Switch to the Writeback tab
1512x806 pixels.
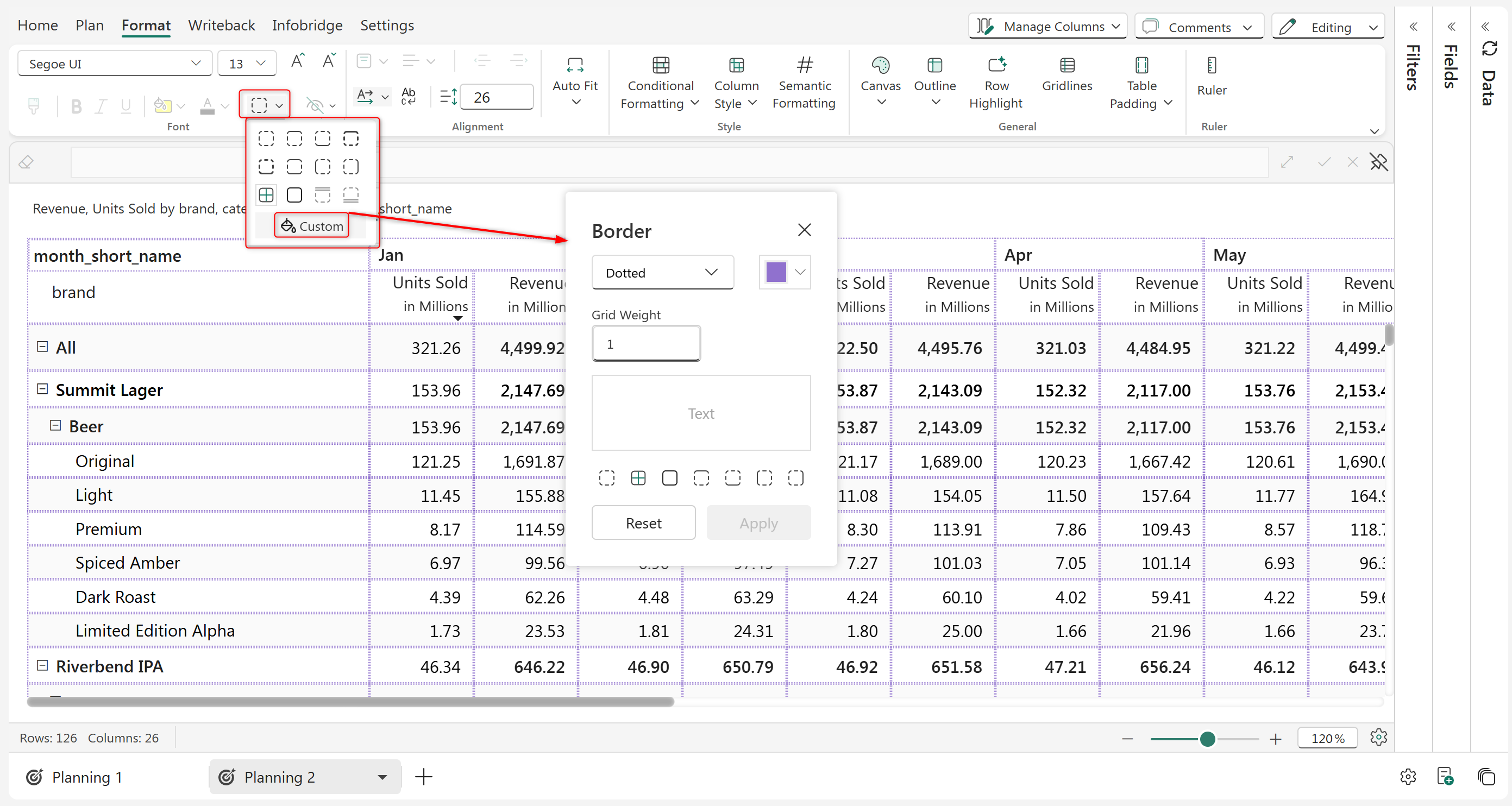pos(221,25)
